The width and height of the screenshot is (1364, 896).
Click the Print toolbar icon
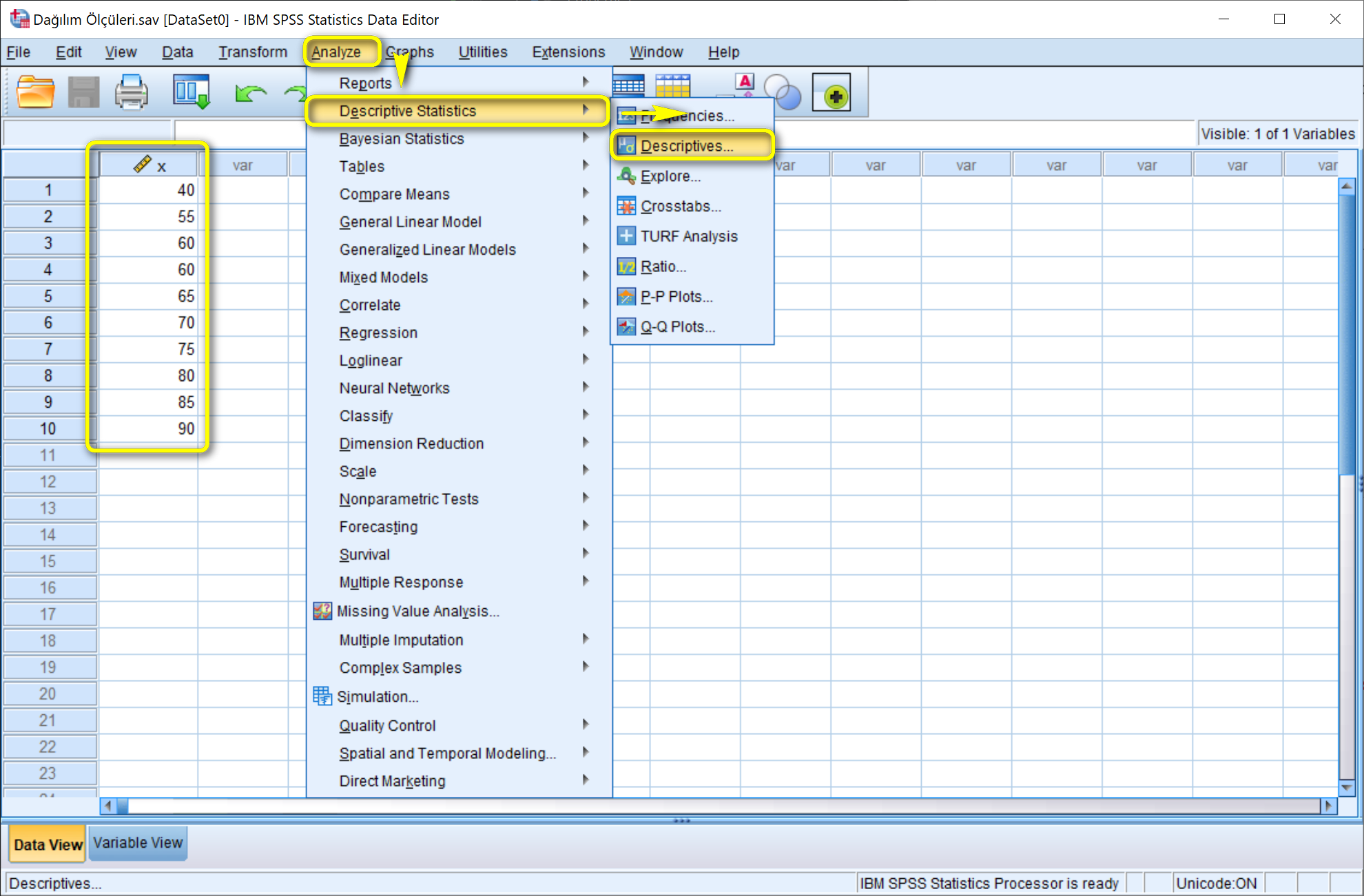131,92
